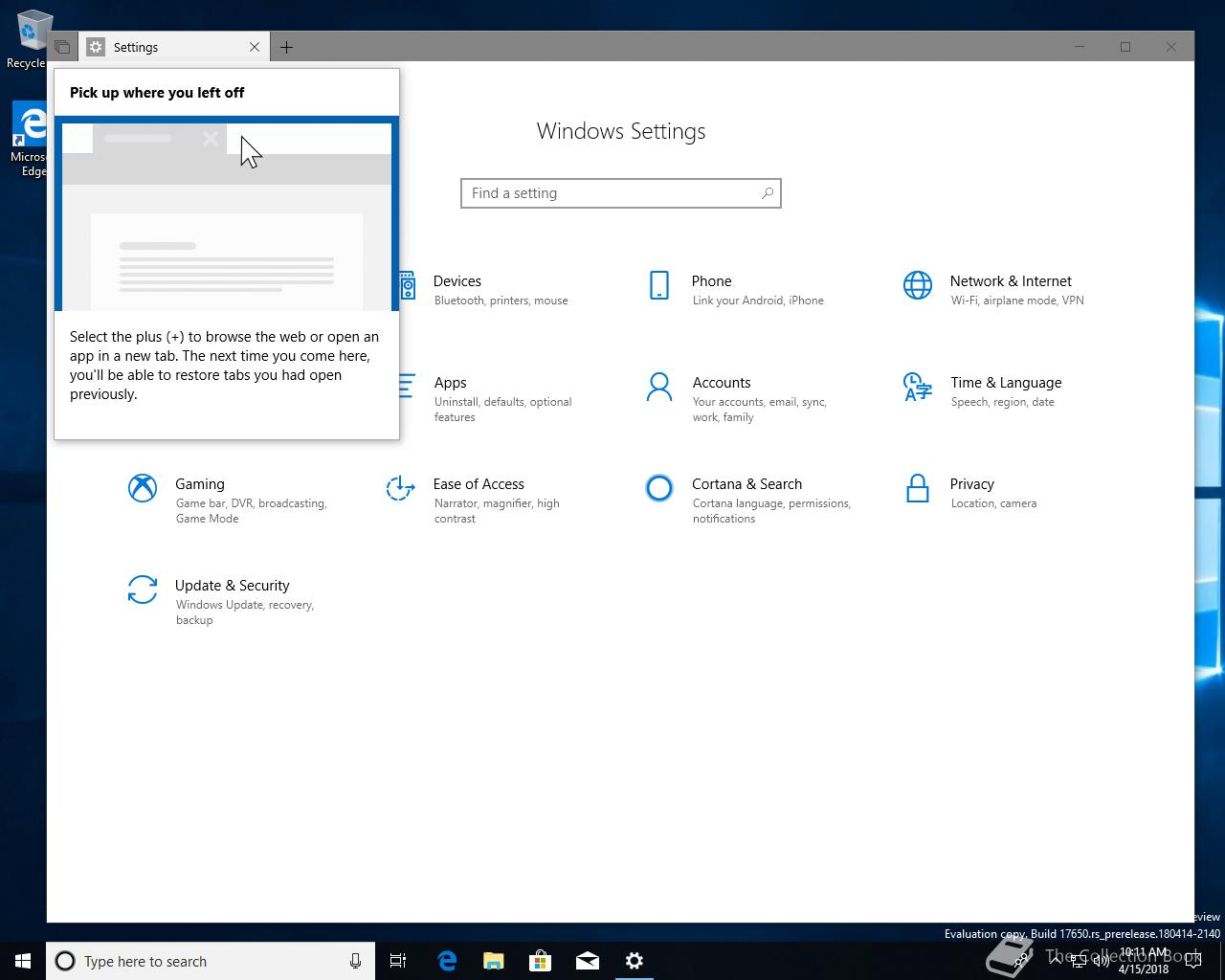Click the Type here to search box

click(211, 961)
